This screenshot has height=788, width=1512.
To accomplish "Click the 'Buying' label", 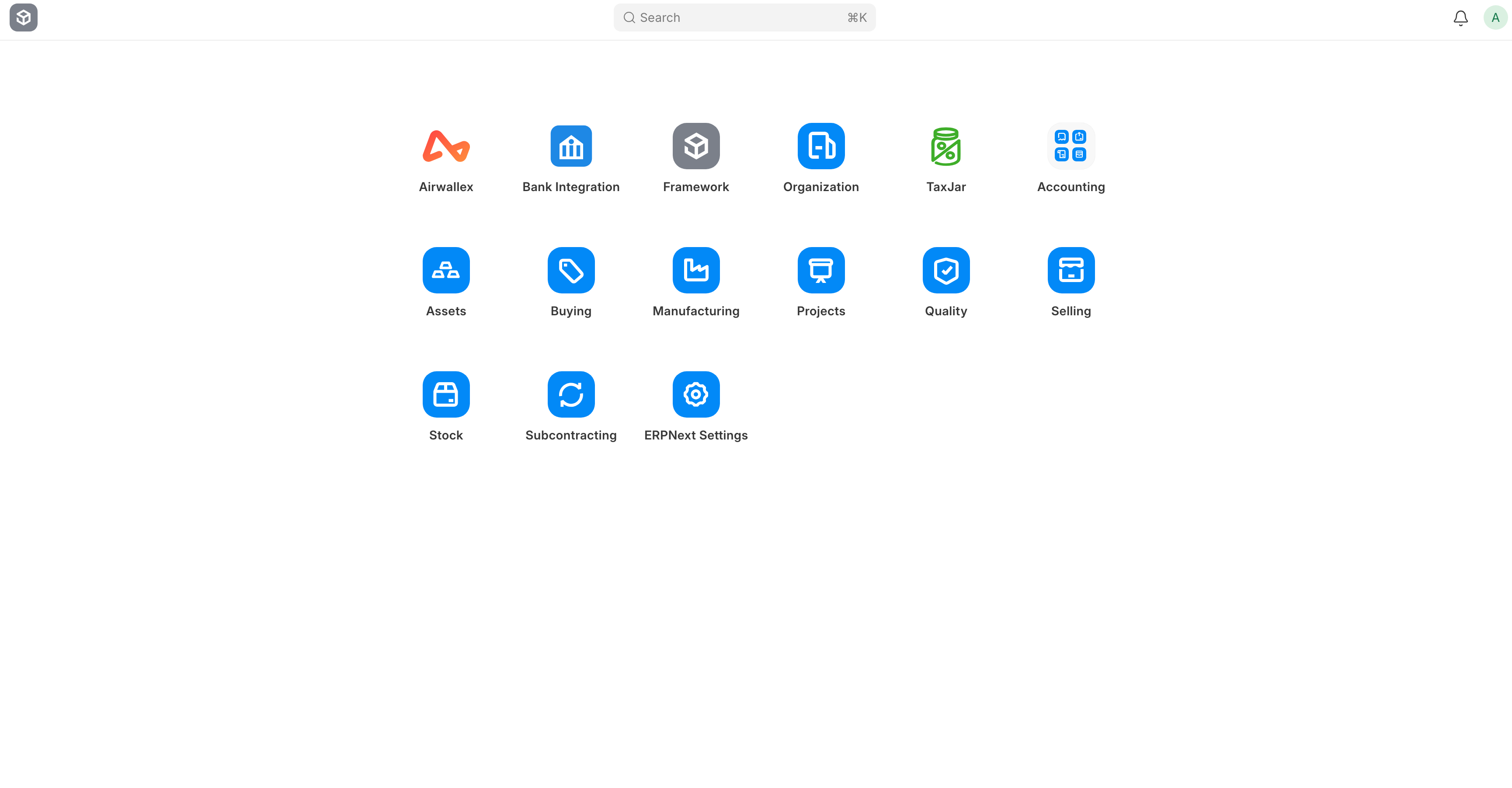I will [571, 311].
